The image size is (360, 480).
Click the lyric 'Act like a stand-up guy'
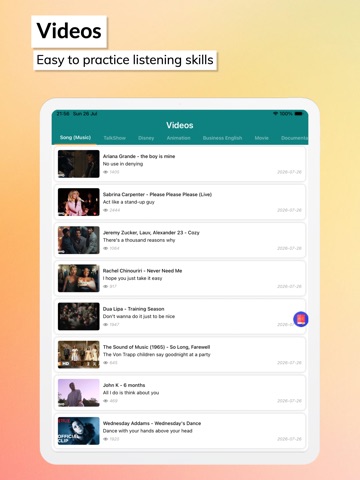tap(129, 202)
